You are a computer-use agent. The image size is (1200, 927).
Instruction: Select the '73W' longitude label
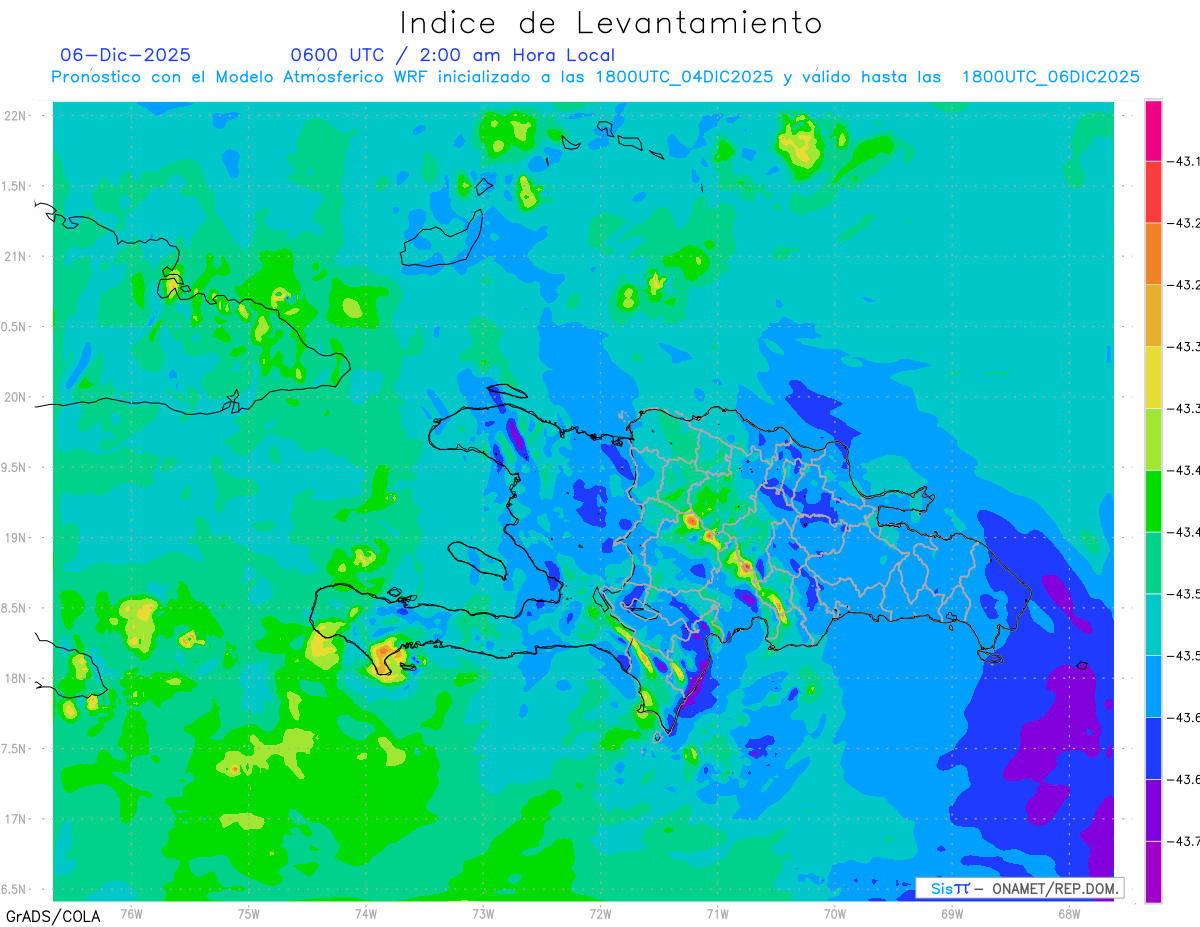click(x=483, y=913)
